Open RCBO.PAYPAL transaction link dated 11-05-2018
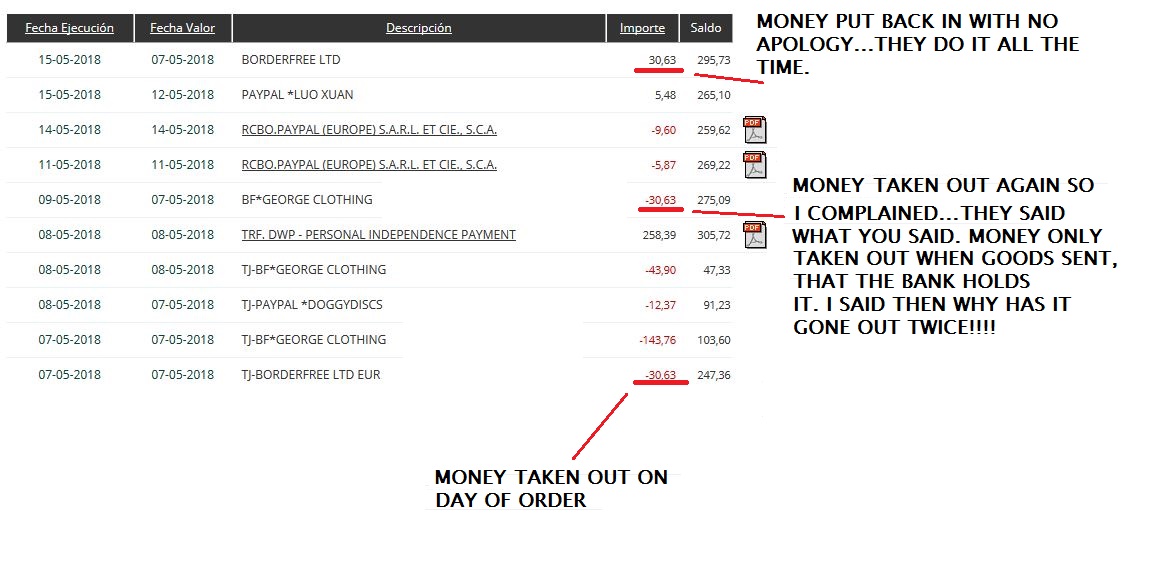 [369, 165]
